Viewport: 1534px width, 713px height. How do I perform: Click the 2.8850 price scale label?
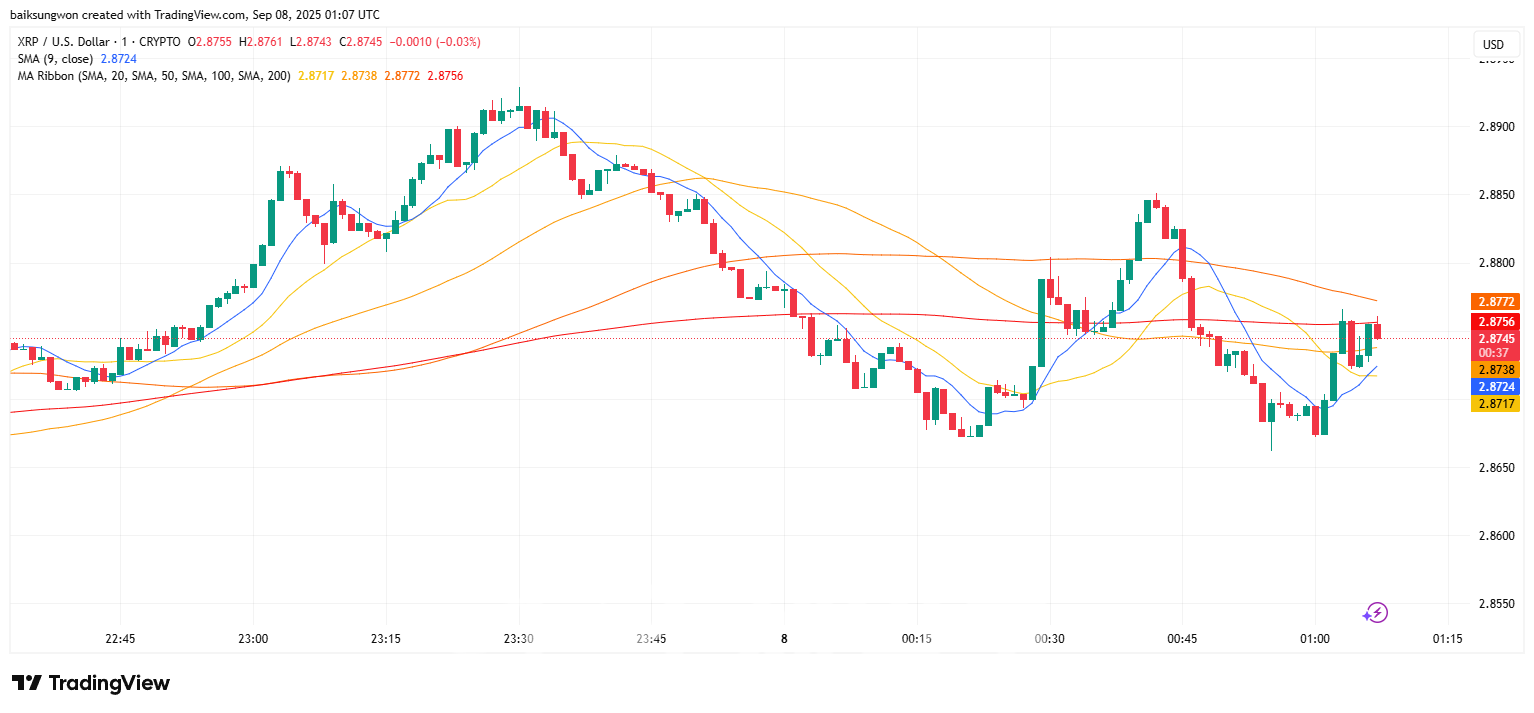point(1493,196)
